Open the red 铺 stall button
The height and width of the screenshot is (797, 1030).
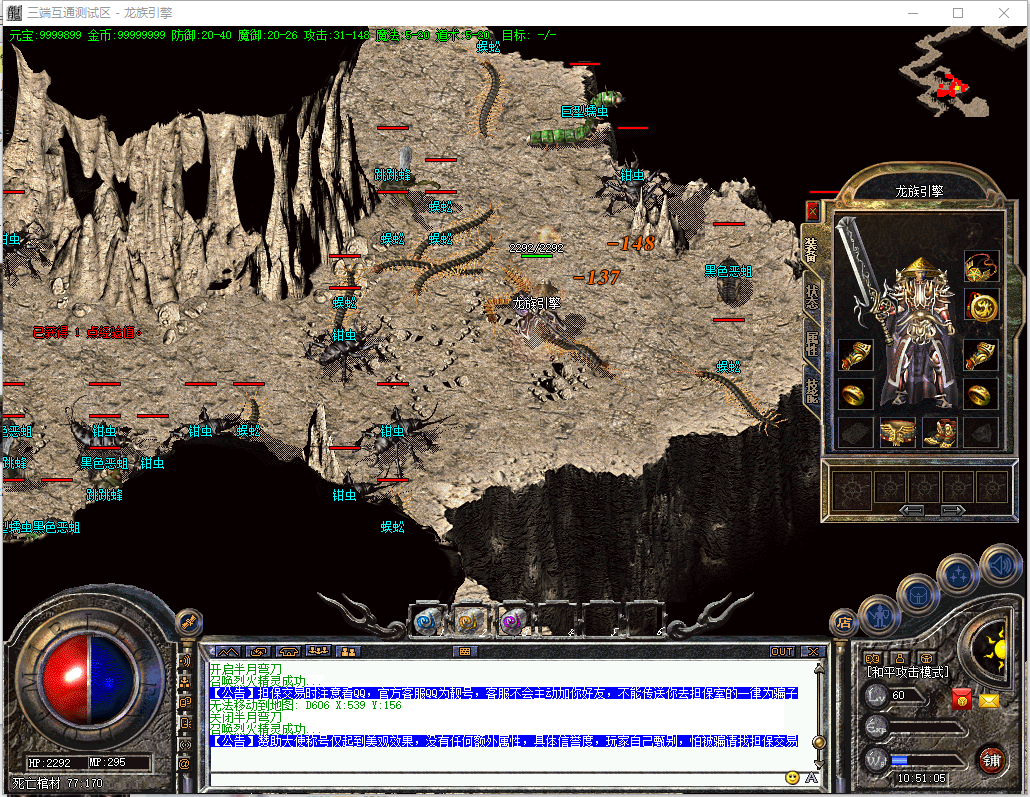pos(991,761)
